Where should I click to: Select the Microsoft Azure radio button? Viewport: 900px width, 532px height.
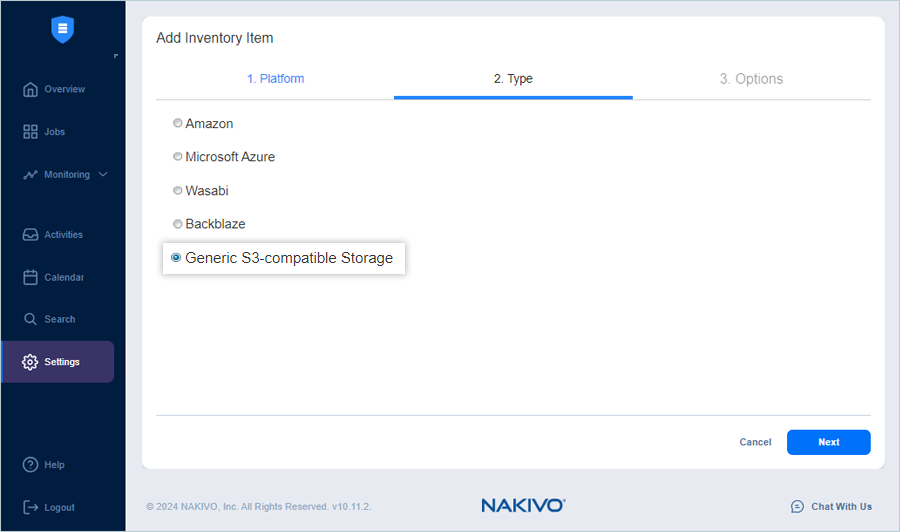(177, 156)
